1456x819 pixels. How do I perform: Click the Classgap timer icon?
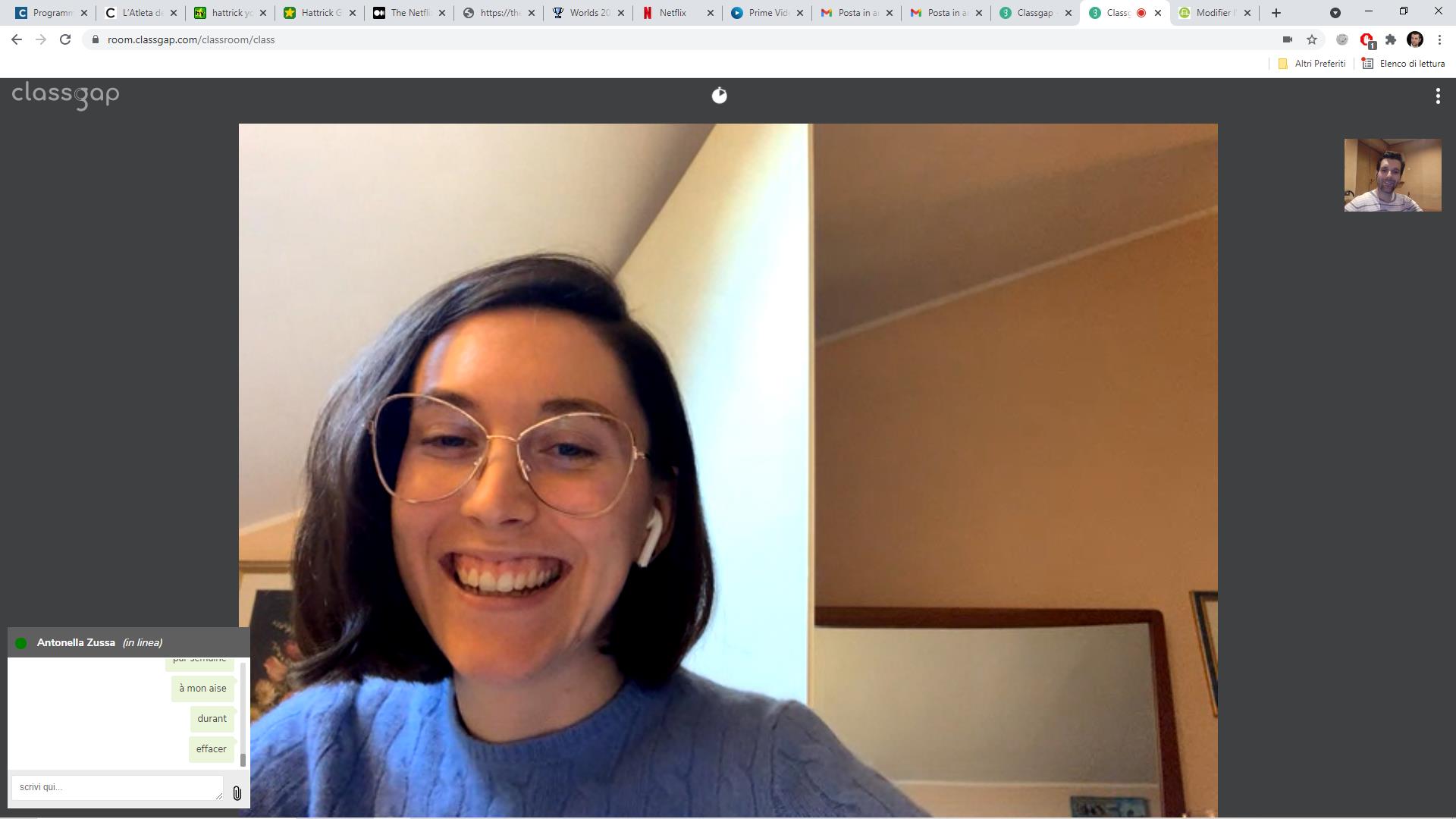pyautogui.click(x=719, y=96)
